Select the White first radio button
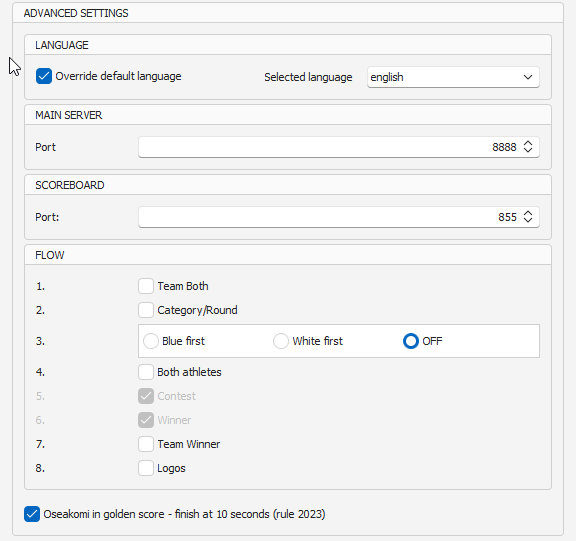The height and width of the screenshot is (541, 576). click(x=281, y=341)
